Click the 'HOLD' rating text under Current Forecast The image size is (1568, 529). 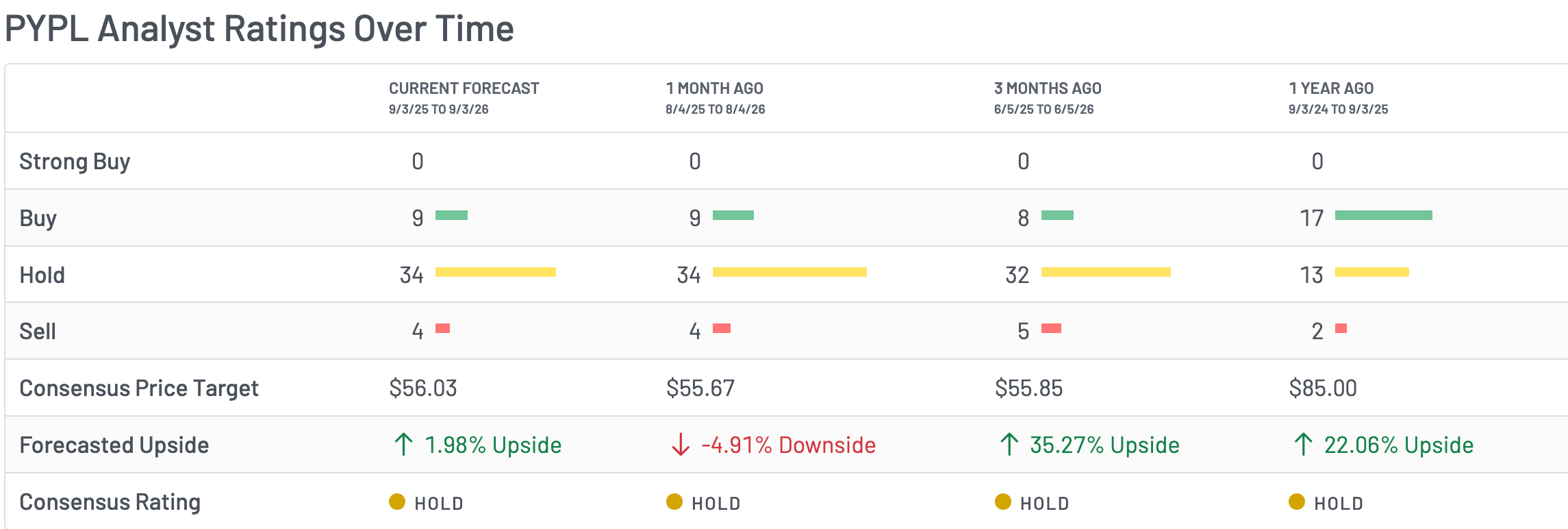click(439, 504)
